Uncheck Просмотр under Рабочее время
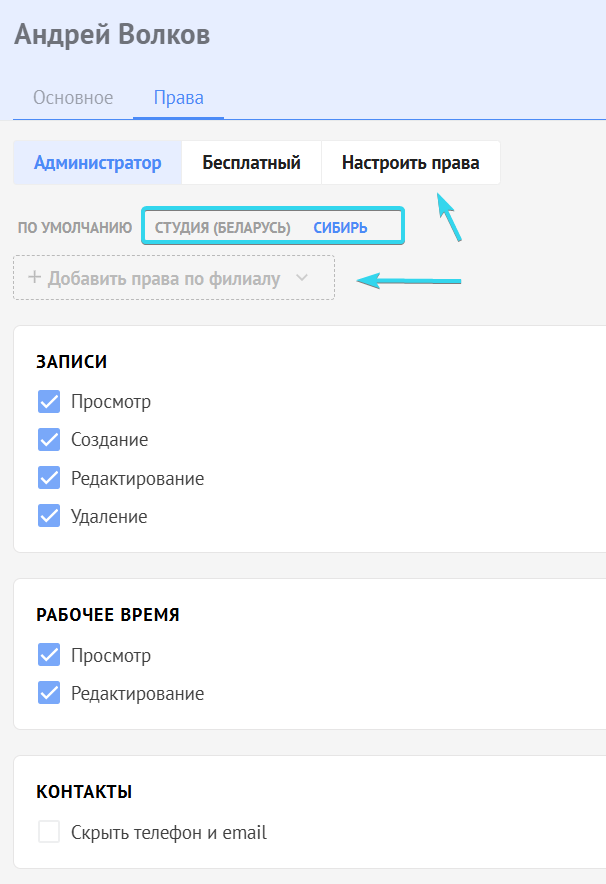 tap(49, 655)
